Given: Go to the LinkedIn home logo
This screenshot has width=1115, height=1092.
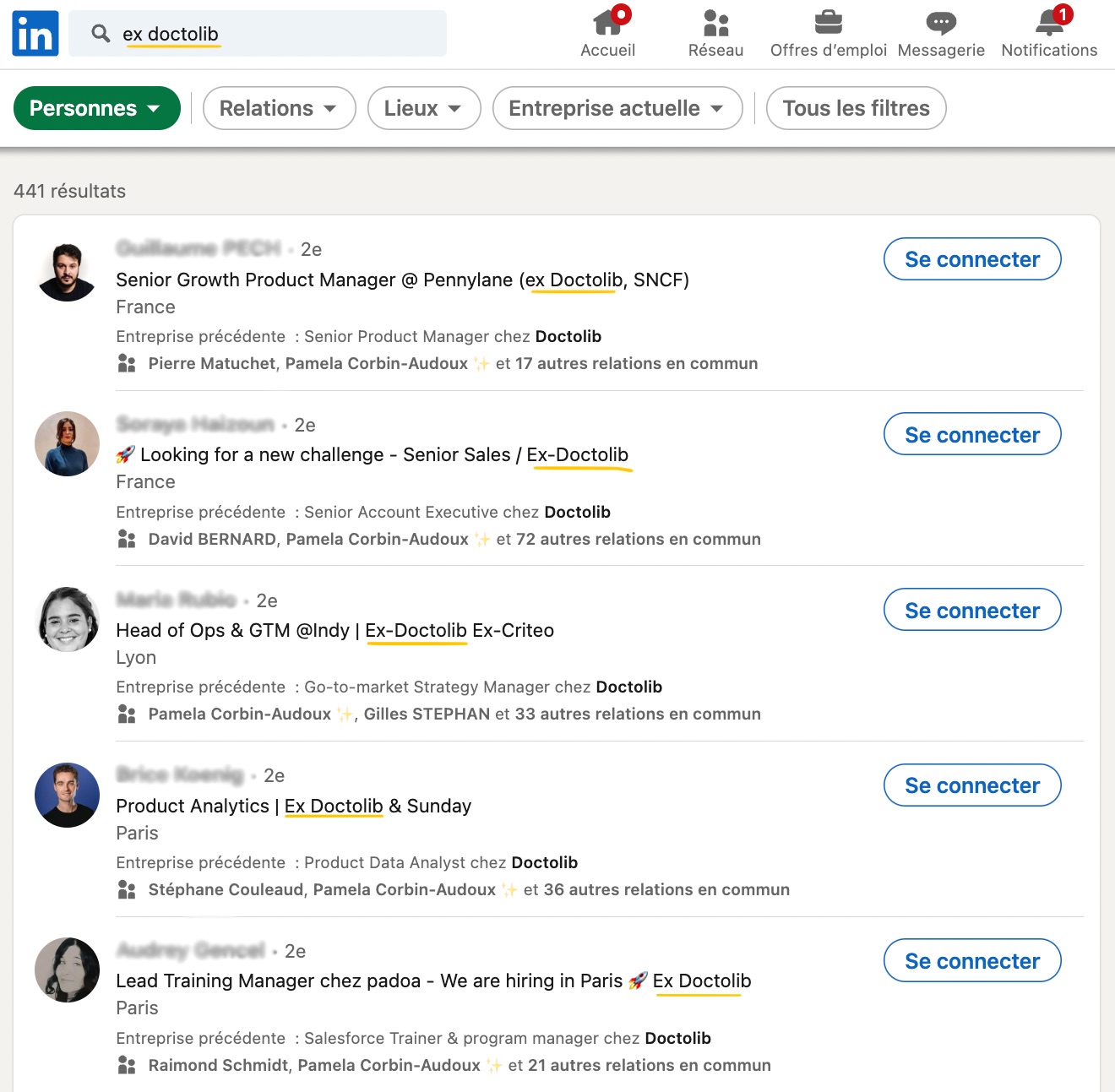Looking at the screenshot, I should (x=35, y=34).
